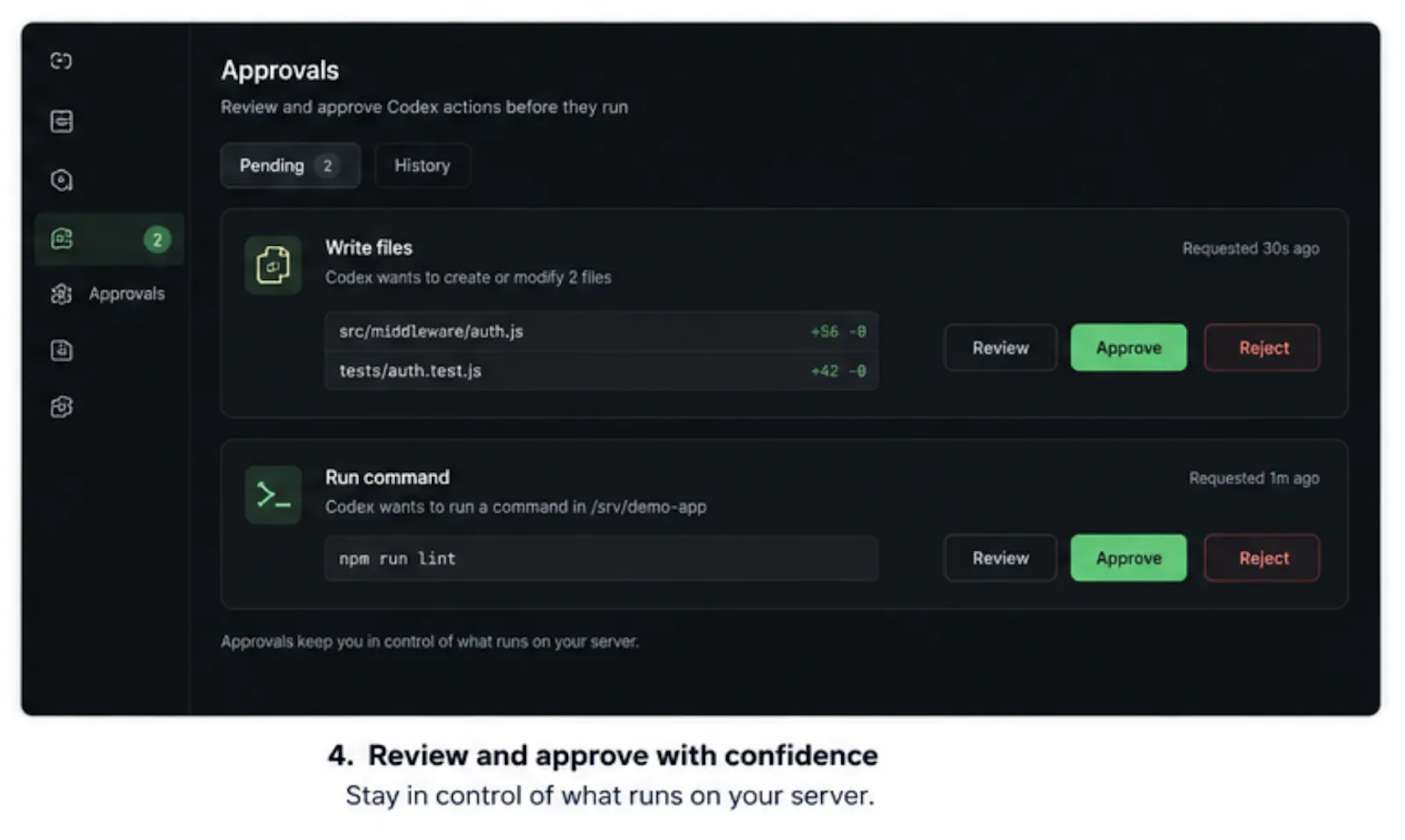Click the Requested 1m ago timestamp
Image resolution: width=1405 pixels, height=840 pixels.
coord(1254,478)
